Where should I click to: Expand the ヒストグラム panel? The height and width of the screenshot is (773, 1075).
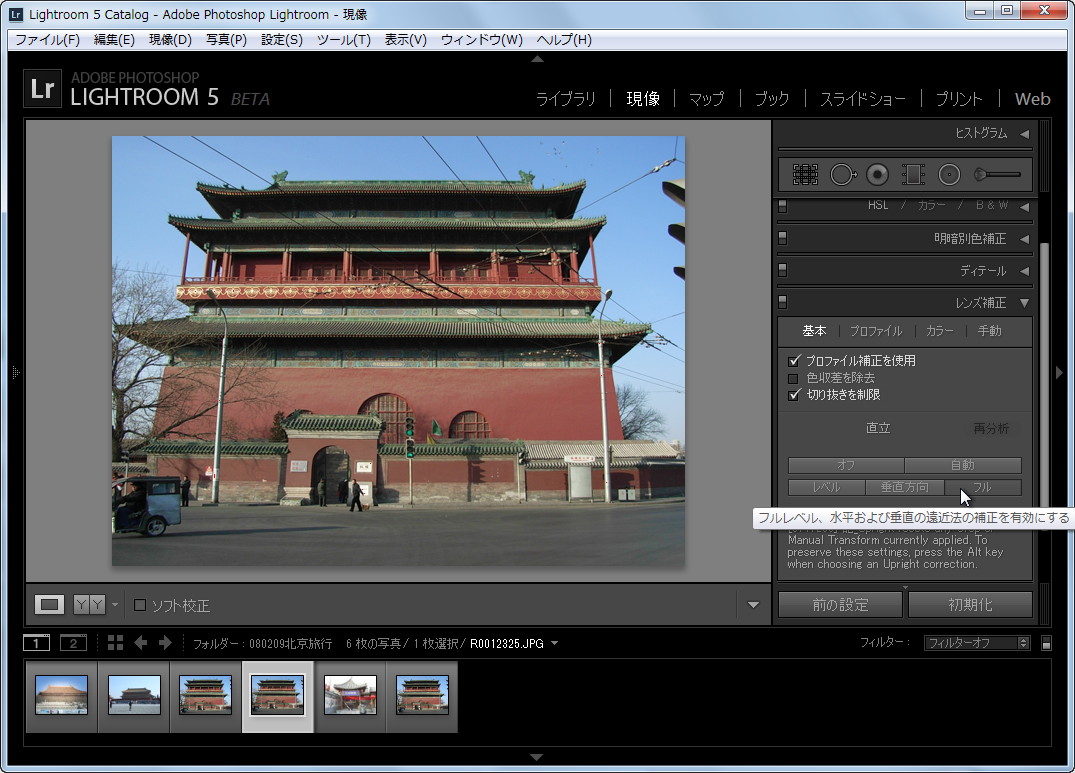click(1024, 134)
